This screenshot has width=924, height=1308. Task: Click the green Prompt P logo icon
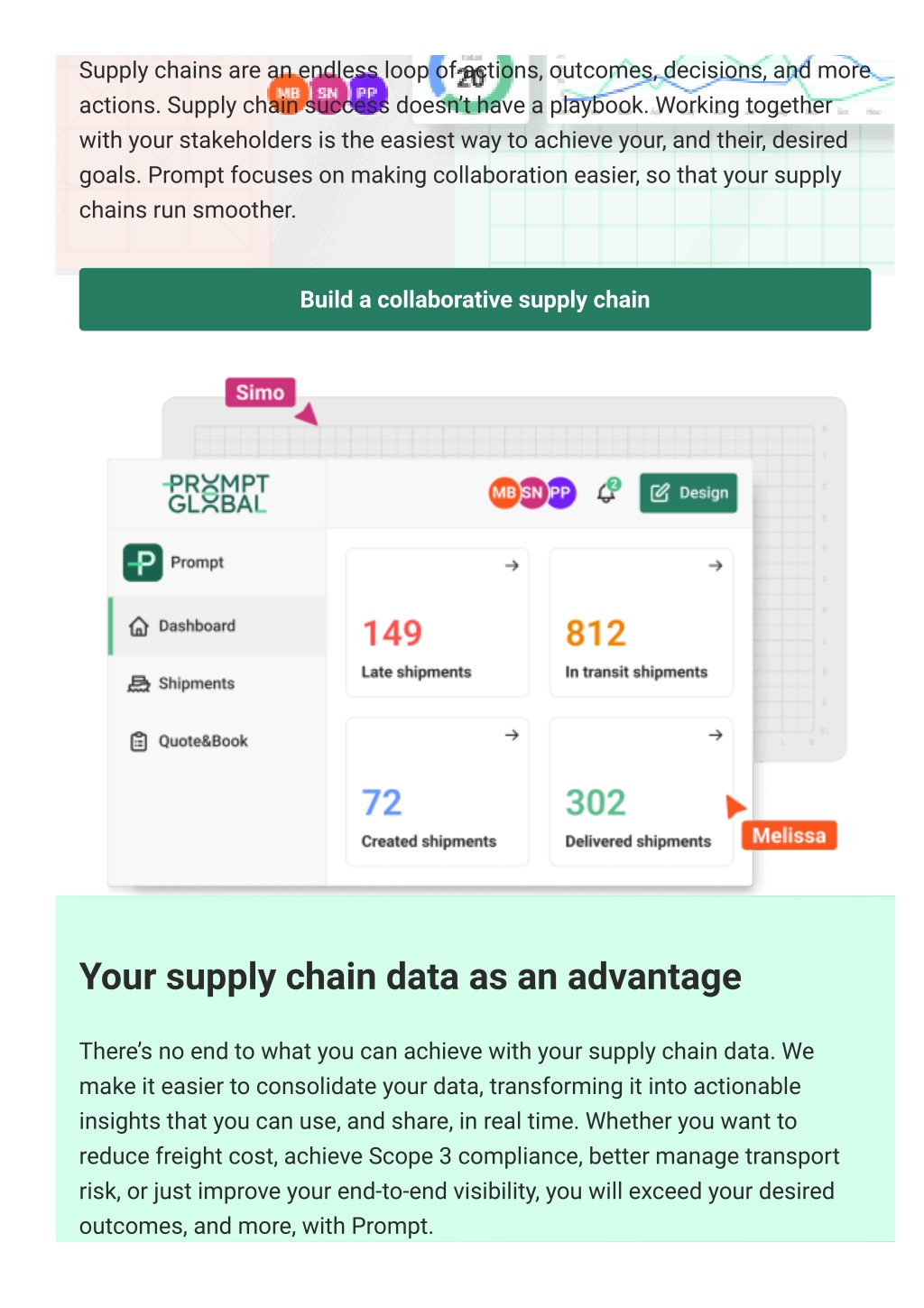click(x=143, y=562)
